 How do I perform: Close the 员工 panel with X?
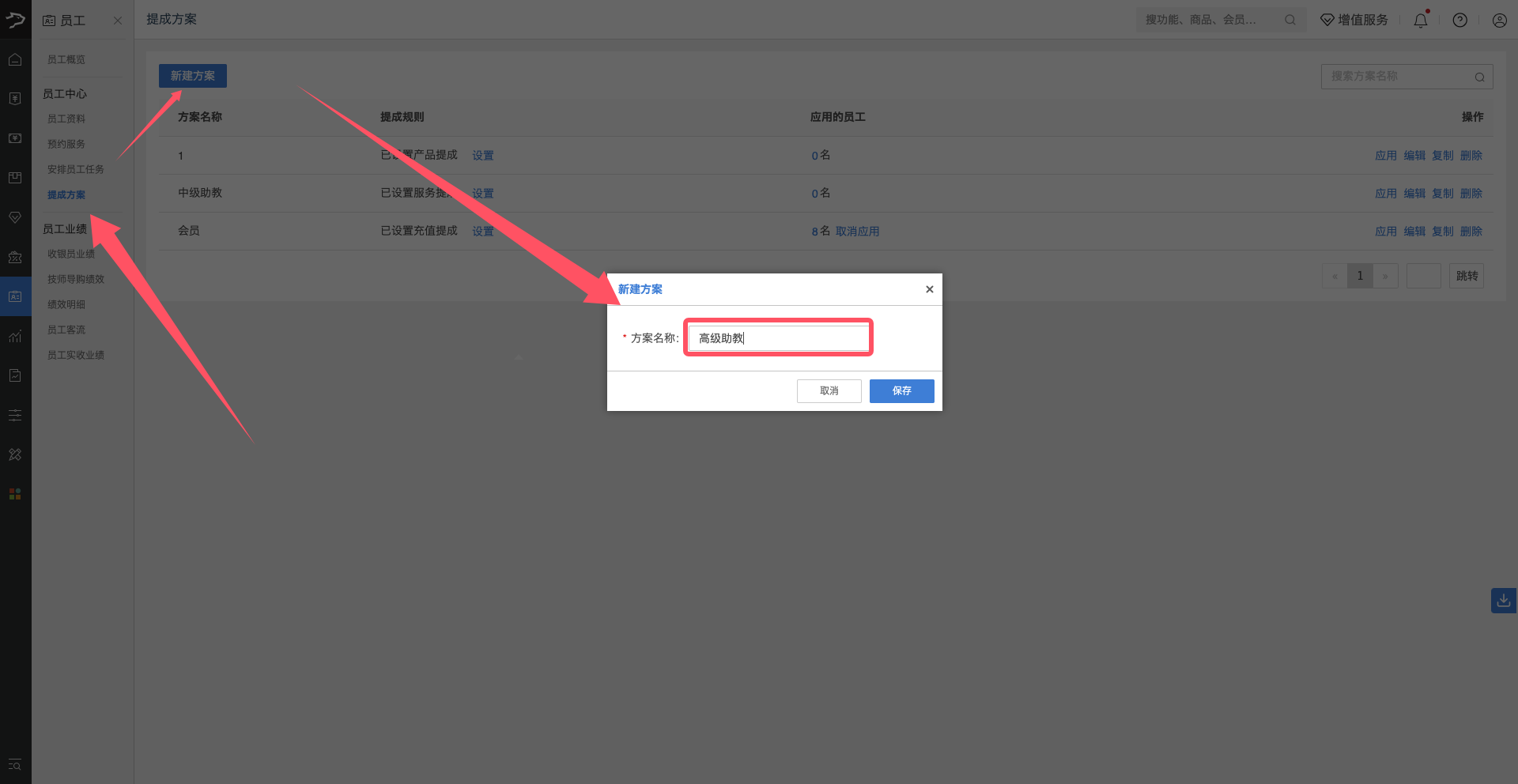pyautogui.click(x=118, y=21)
